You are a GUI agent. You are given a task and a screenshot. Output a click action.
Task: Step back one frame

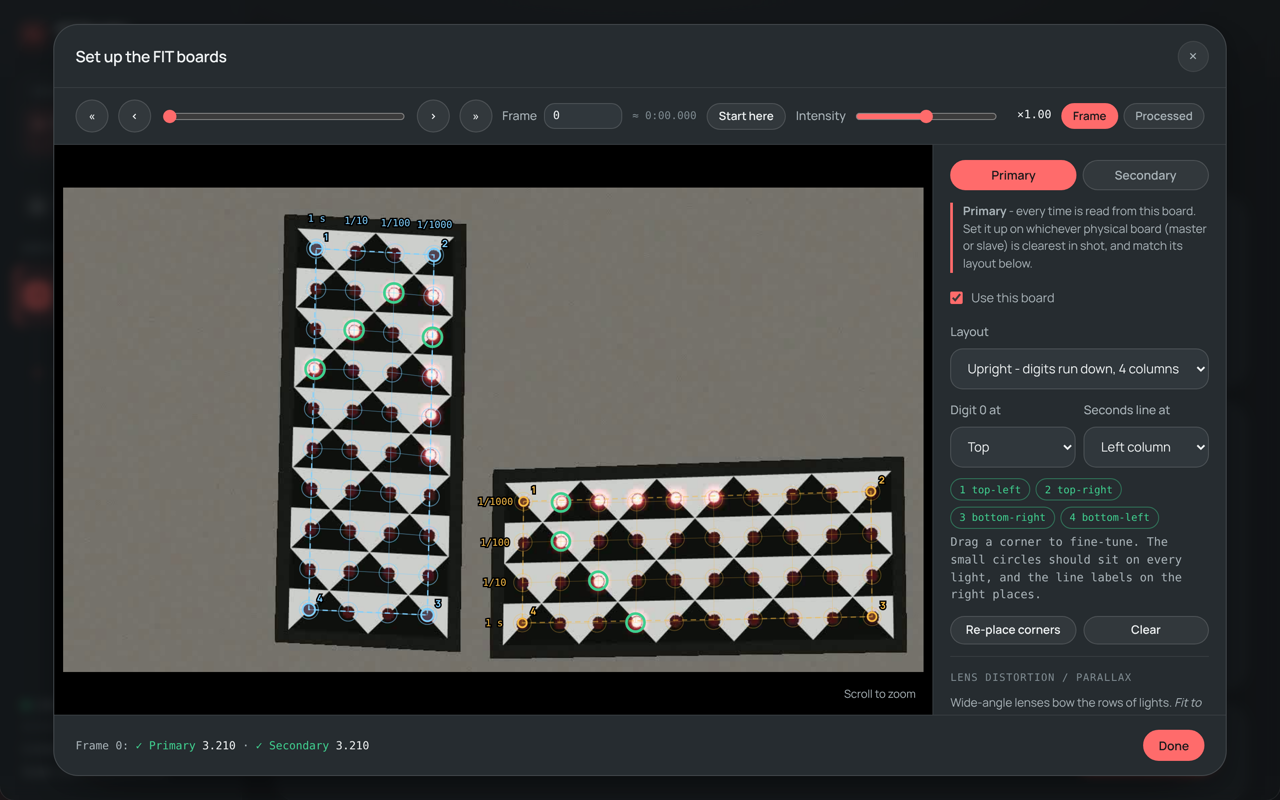134,116
